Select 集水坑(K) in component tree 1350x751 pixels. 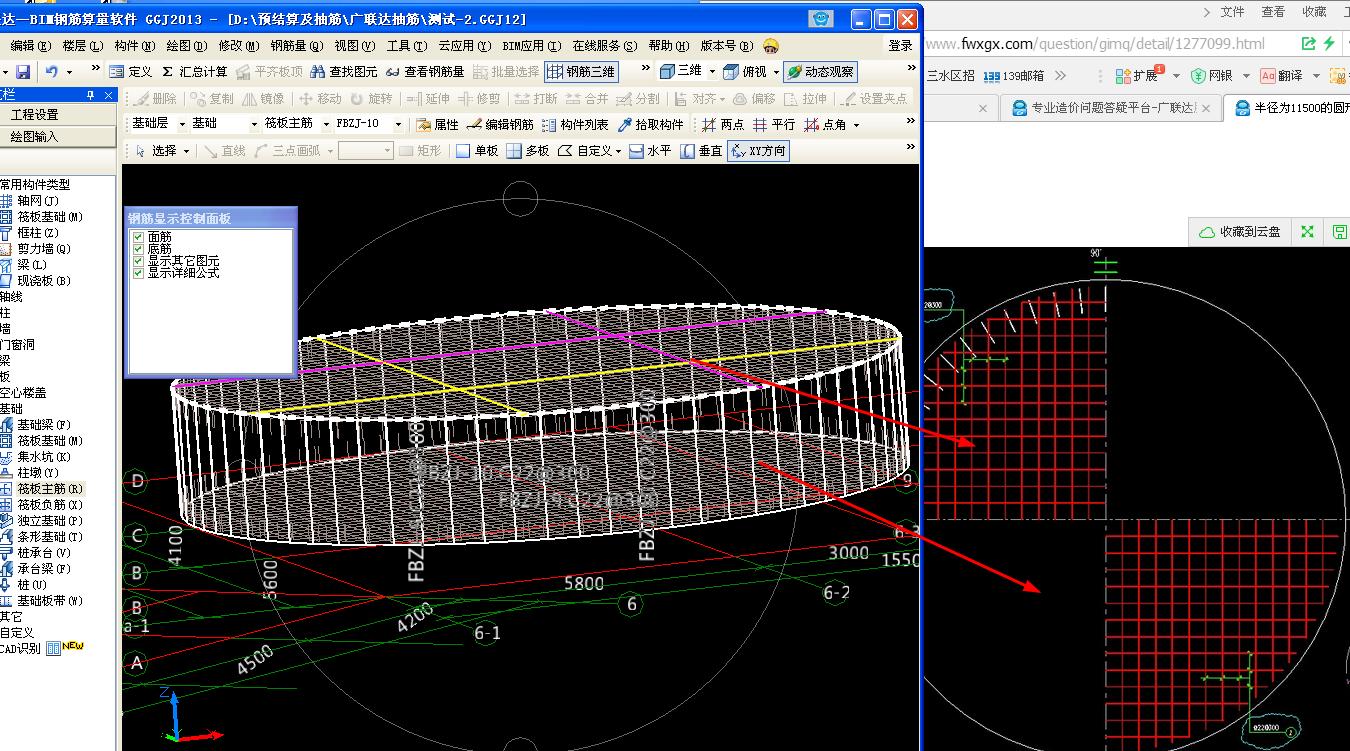point(37,457)
